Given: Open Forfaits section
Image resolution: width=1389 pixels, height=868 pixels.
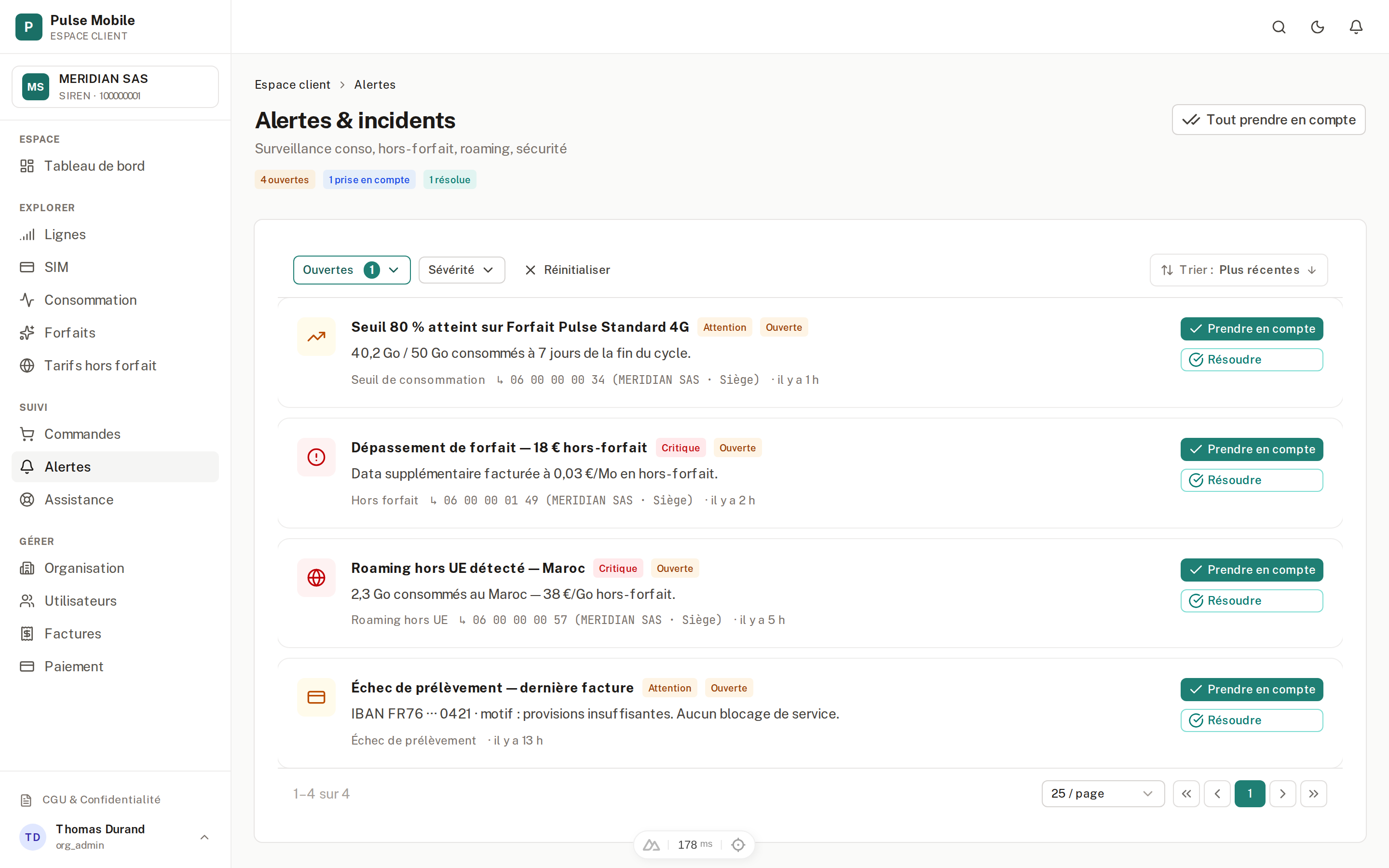Looking at the screenshot, I should point(115,332).
